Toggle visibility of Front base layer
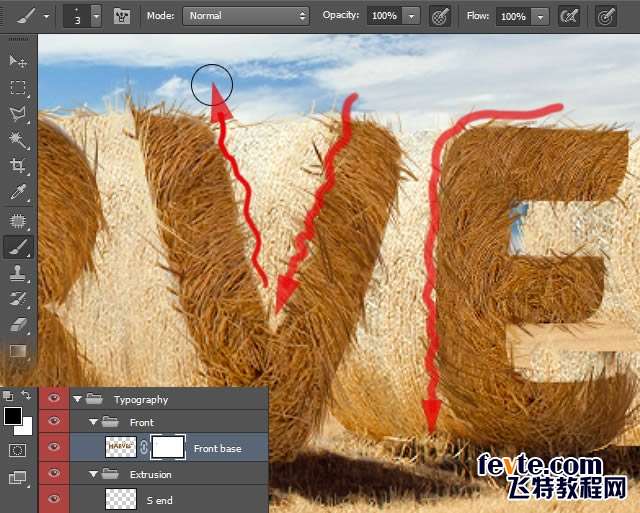640x513 pixels. click(x=54, y=448)
